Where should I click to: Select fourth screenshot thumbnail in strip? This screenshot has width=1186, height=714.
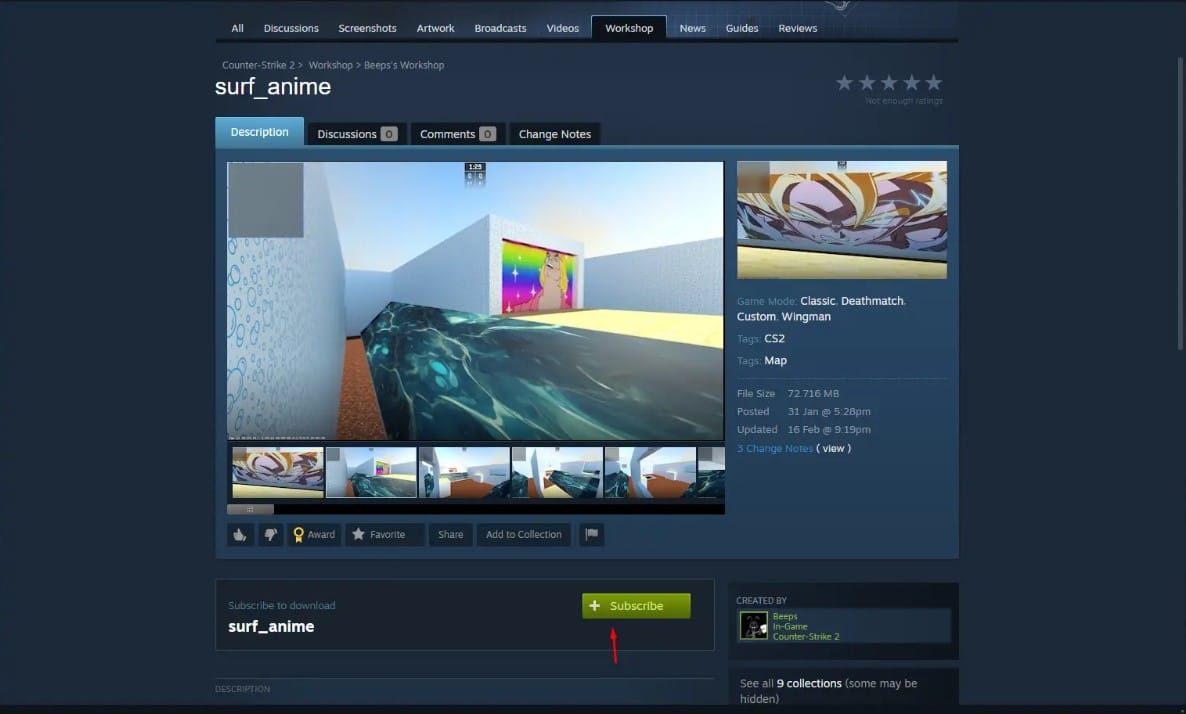click(557, 472)
